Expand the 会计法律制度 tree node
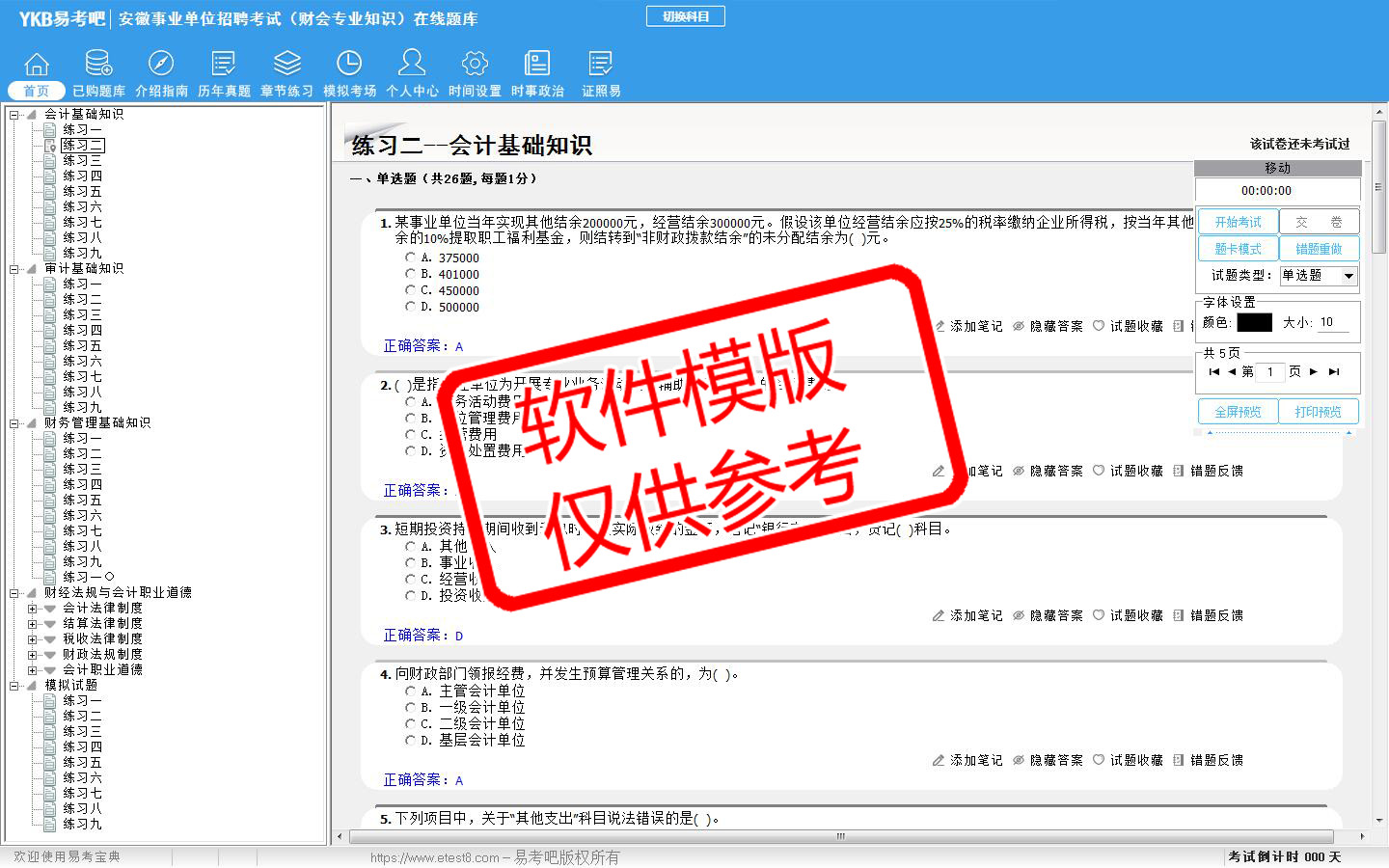 (33, 609)
